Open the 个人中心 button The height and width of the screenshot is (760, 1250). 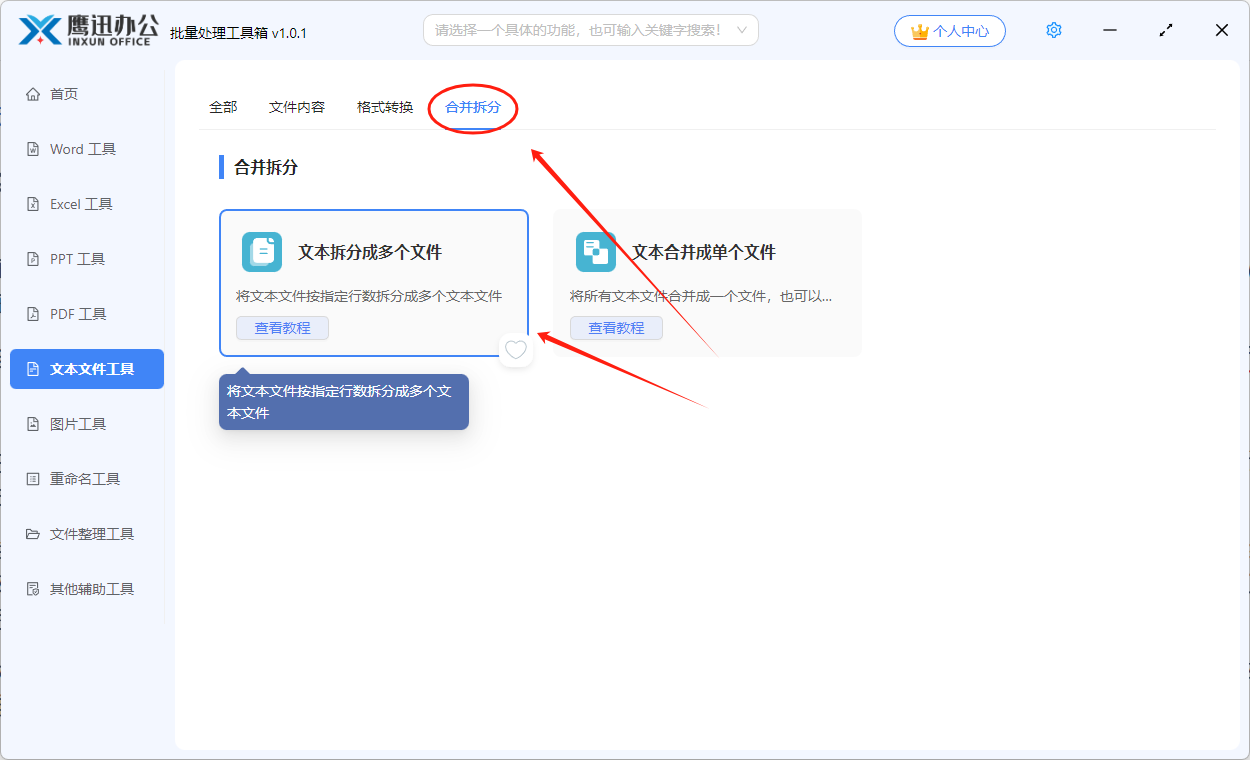(950, 31)
